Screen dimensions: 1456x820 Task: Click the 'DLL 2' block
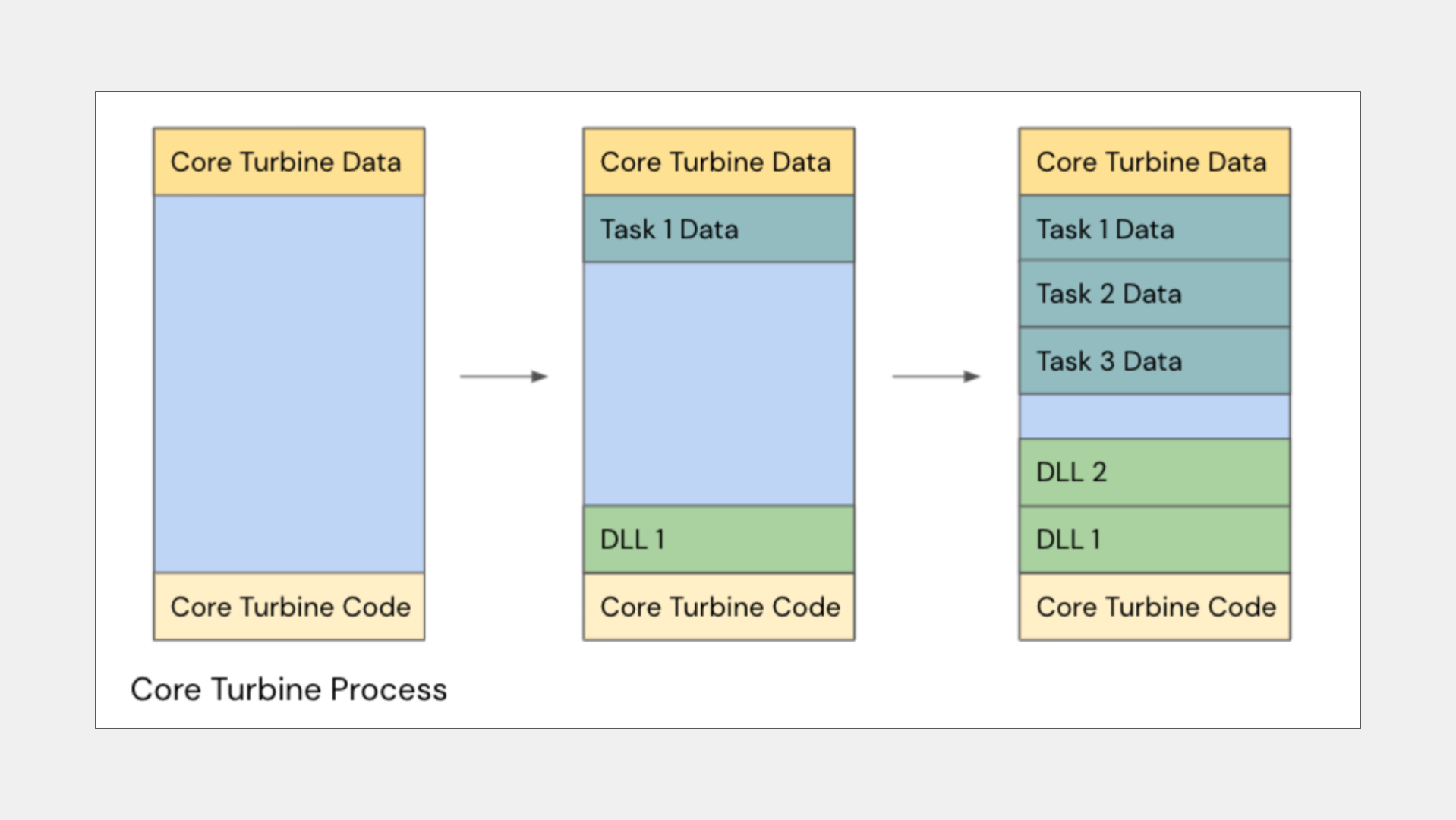point(1154,472)
